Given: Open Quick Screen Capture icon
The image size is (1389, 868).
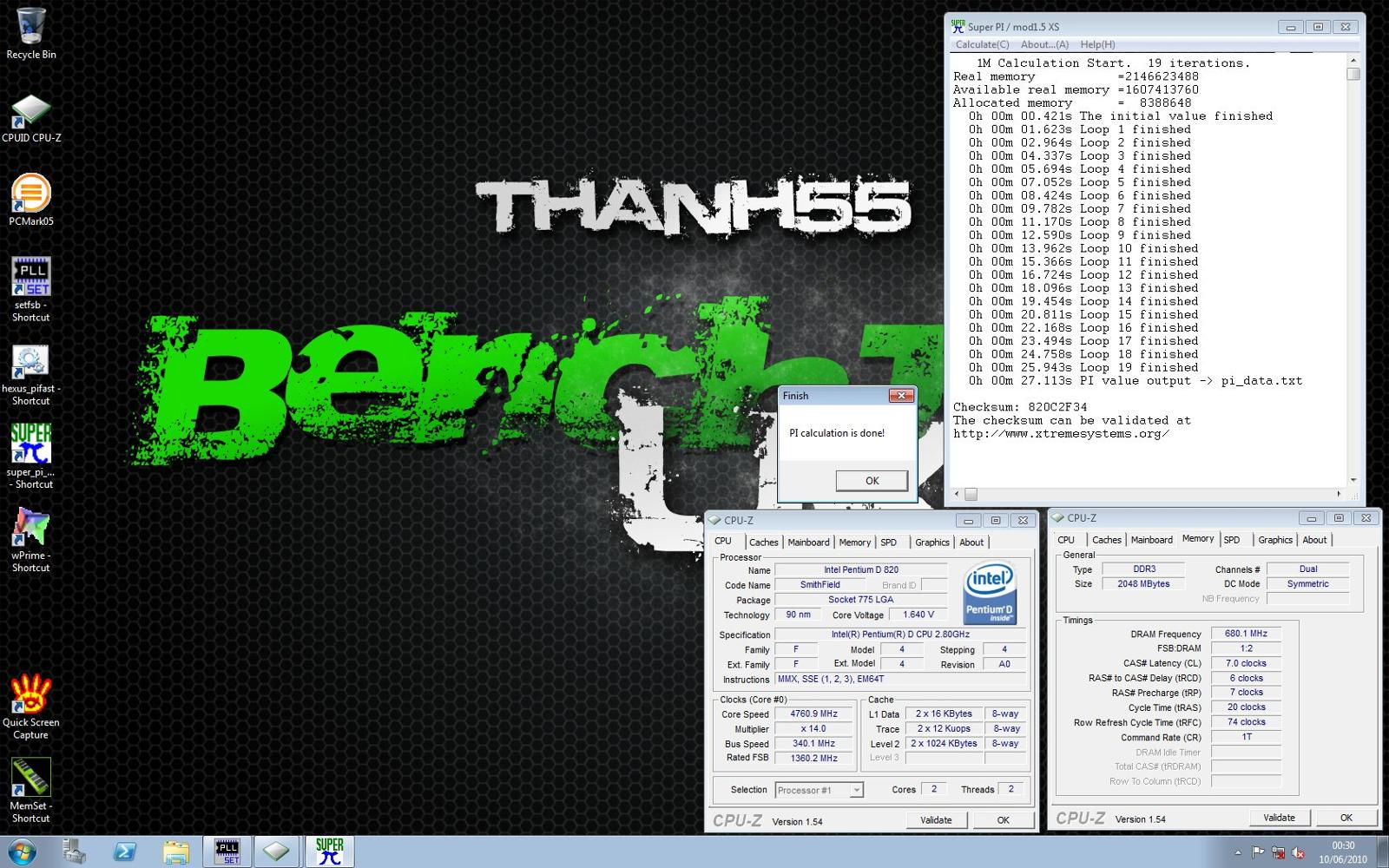Looking at the screenshot, I should (31, 707).
